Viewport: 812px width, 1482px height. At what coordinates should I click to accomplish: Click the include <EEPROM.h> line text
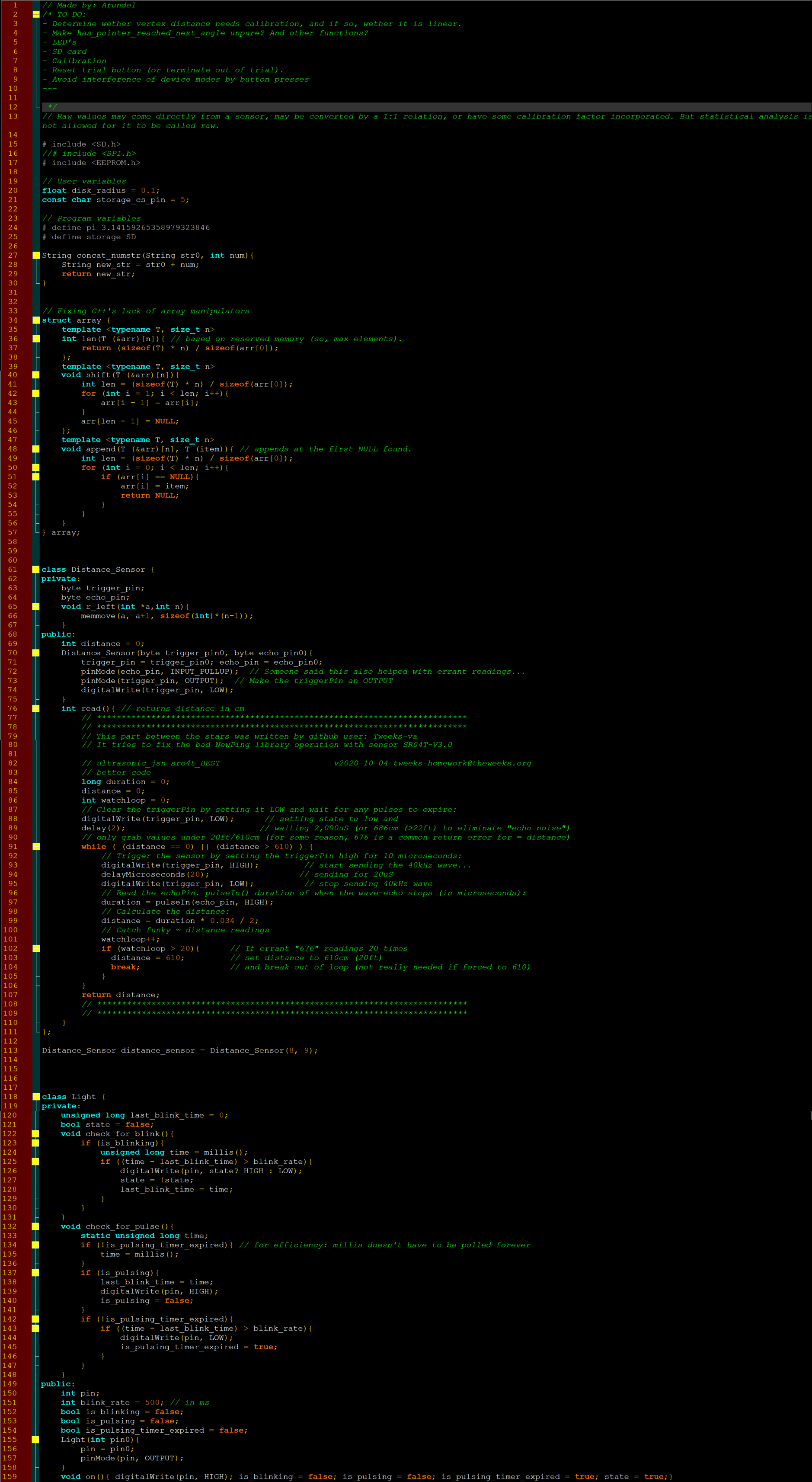pyautogui.click(x=96, y=163)
